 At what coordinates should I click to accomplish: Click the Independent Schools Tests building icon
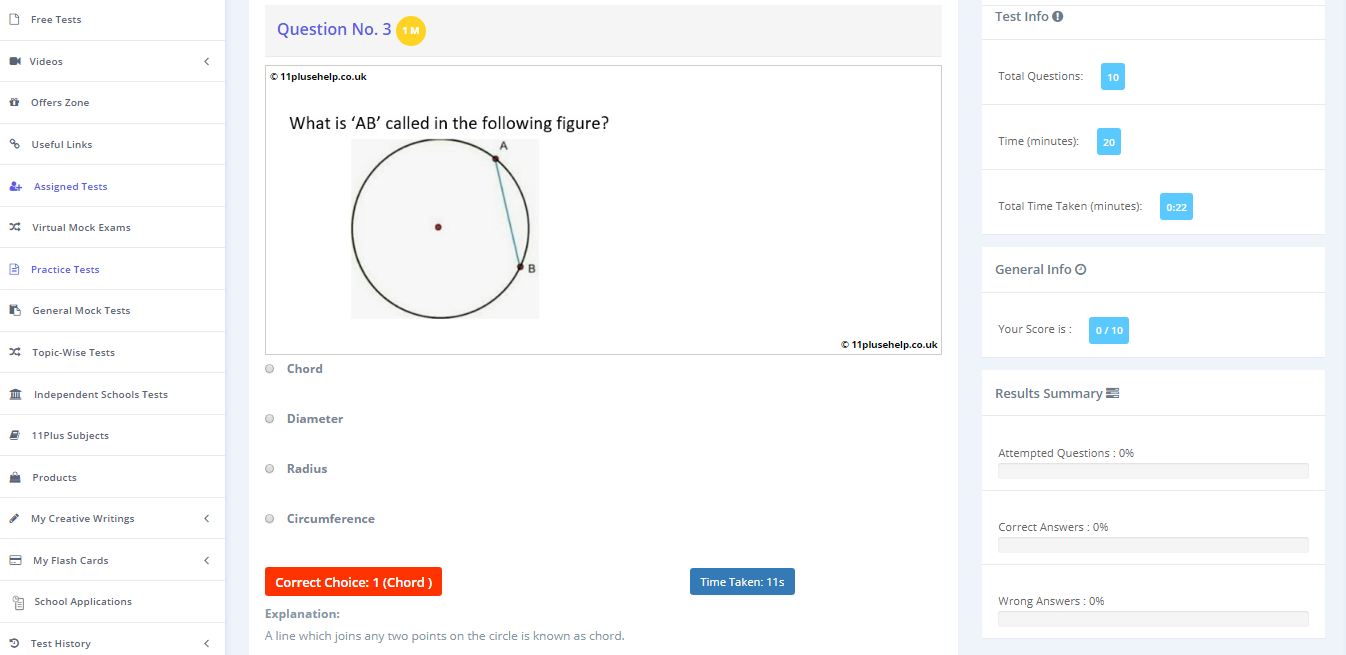pyautogui.click(x=15, y=394)
